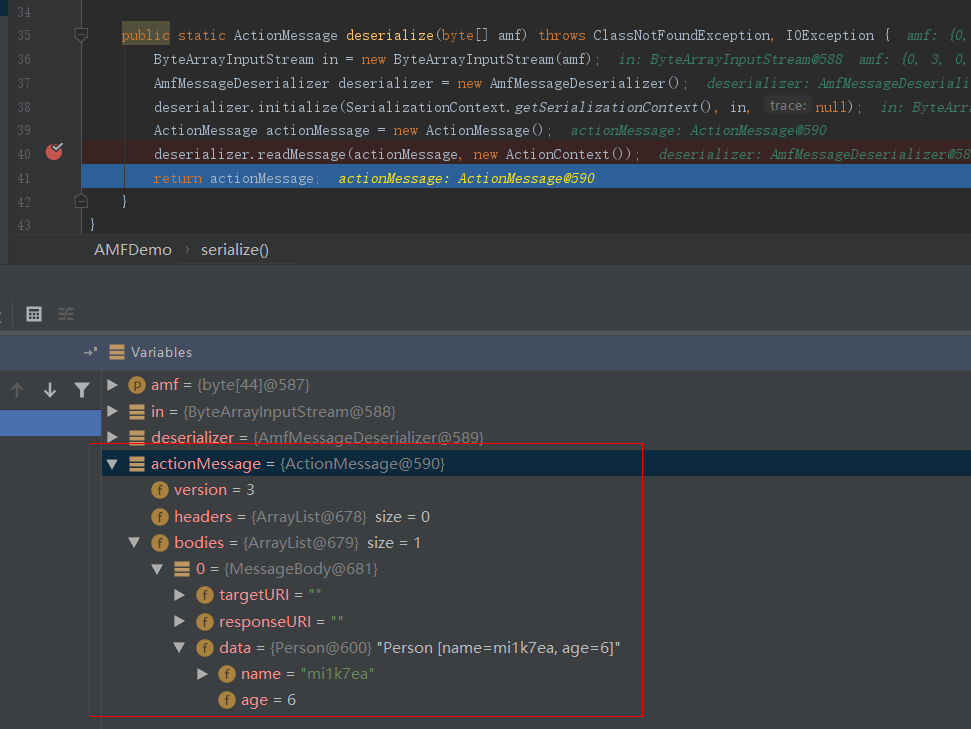Click the previous frame up arrow

[17, 390]
